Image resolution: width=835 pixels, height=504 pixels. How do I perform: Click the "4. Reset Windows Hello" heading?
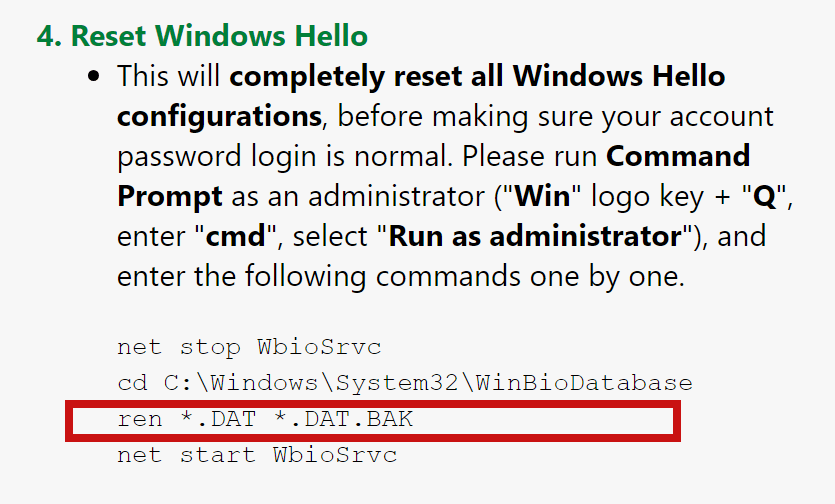(202, 36)
